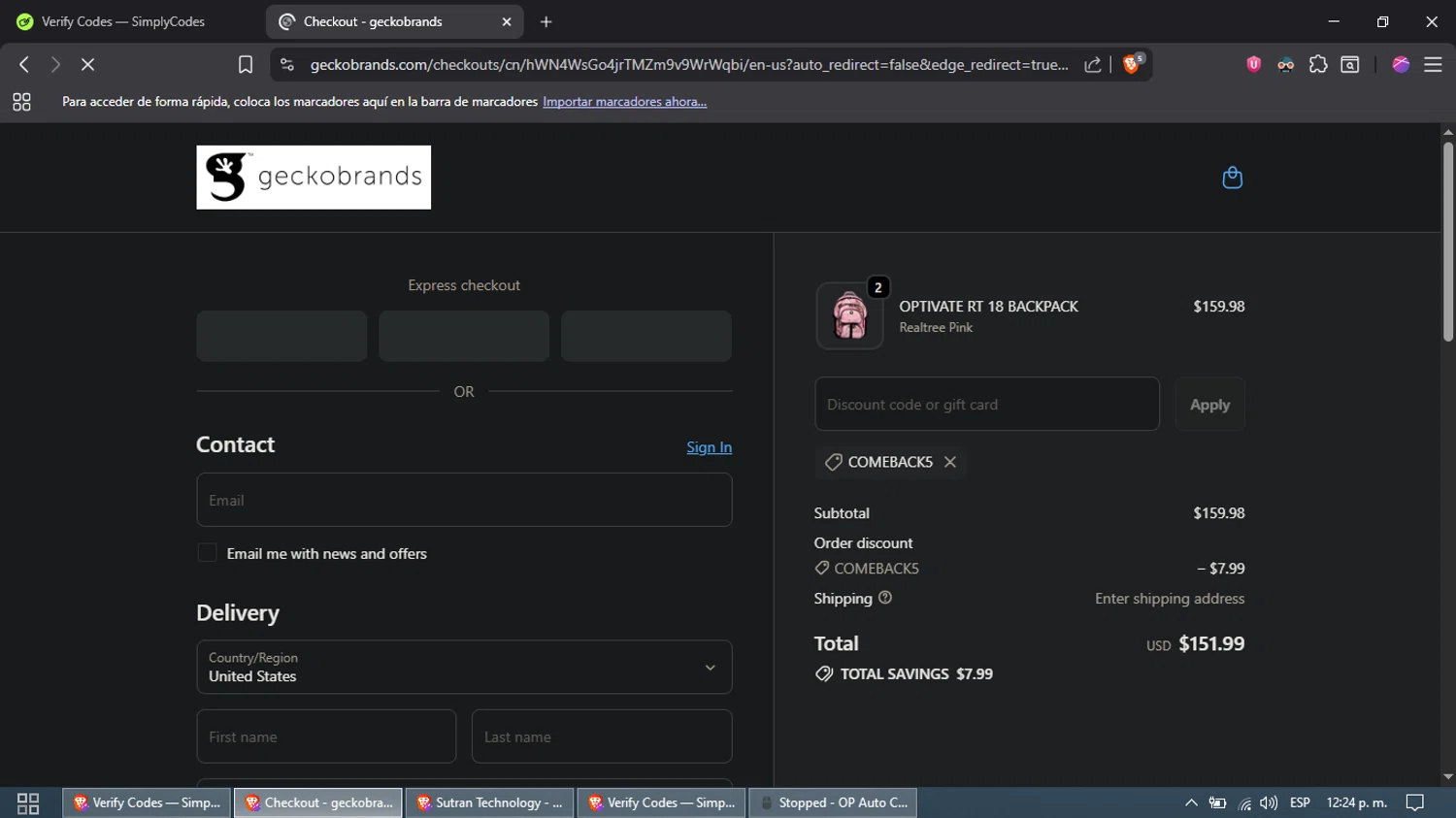Bookmark this page
The height and width of the screenshot is (818, 1456).
[x=246, y=64]
